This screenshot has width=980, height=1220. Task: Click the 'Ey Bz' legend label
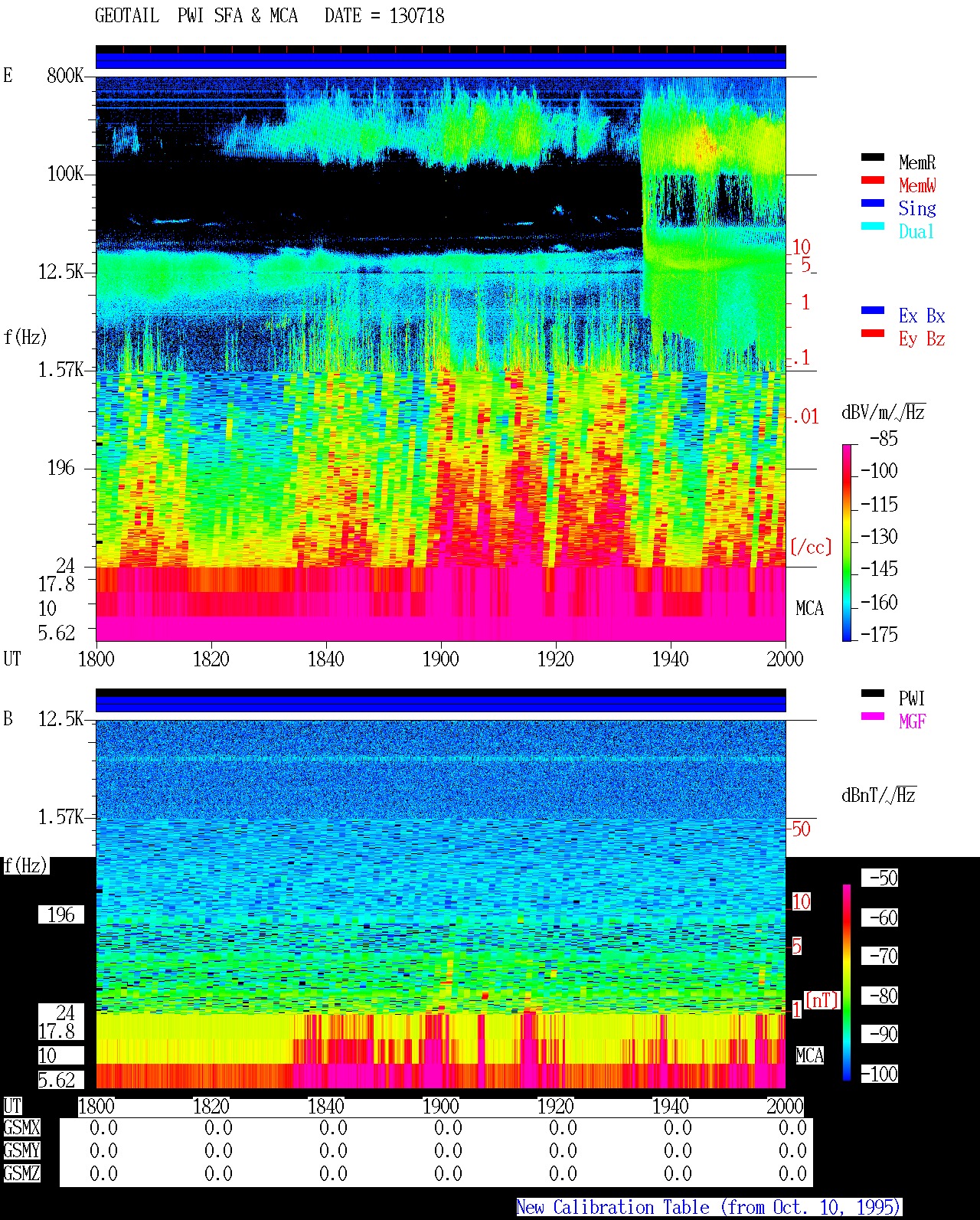coord(922,339)
